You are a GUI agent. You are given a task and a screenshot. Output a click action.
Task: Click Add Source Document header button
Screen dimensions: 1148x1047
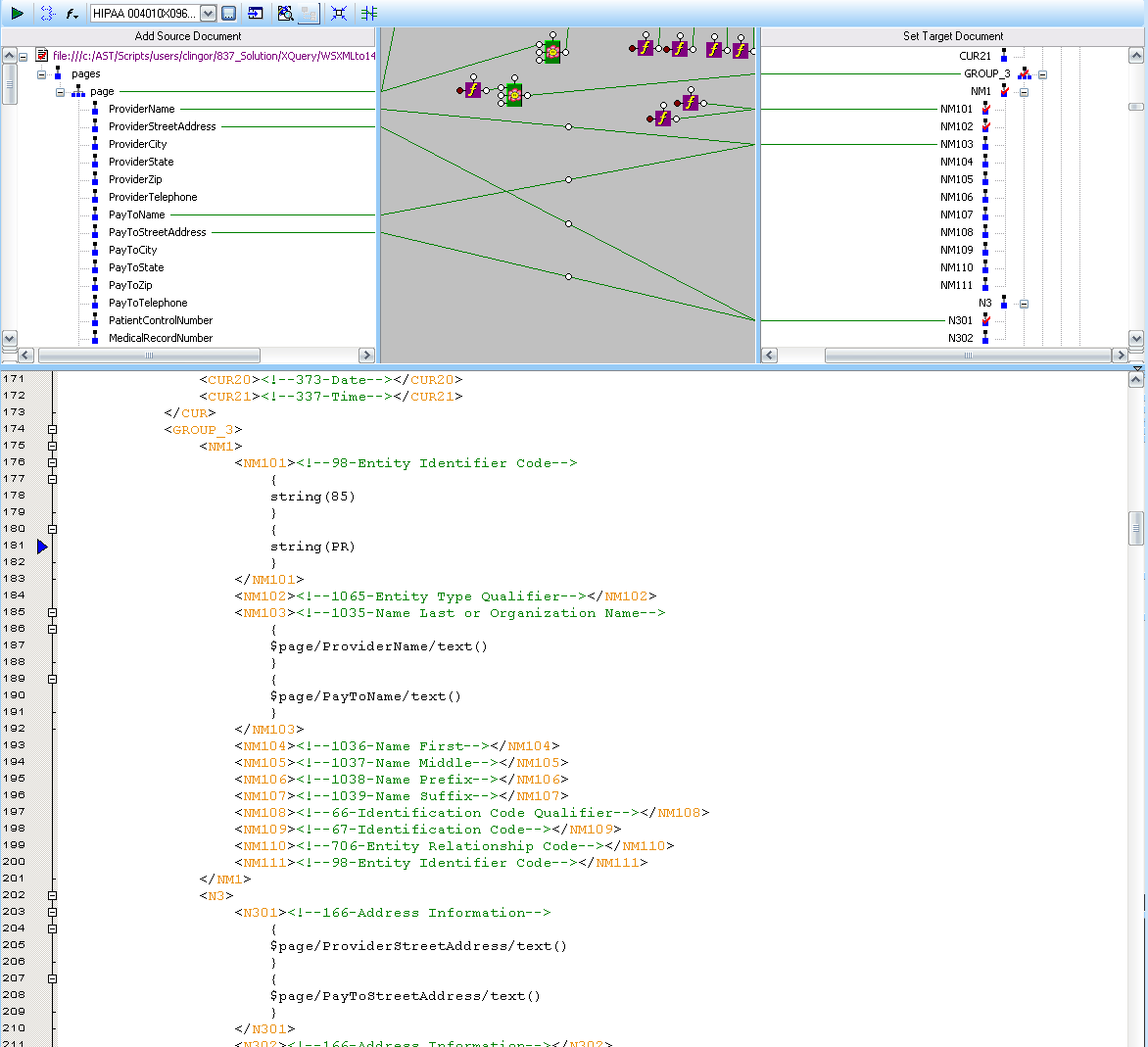click(188, 36)
